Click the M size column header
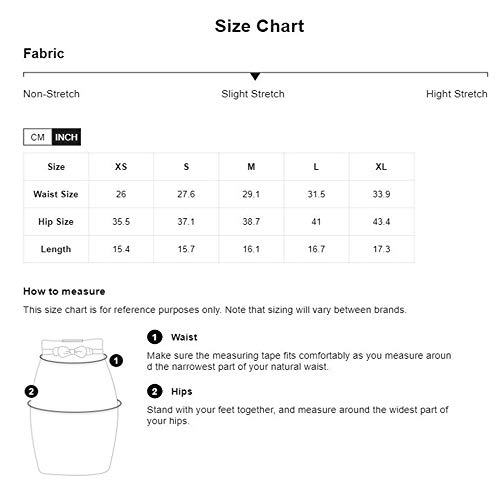This screenshot has height=500, width=500. [x=251, y=167]
